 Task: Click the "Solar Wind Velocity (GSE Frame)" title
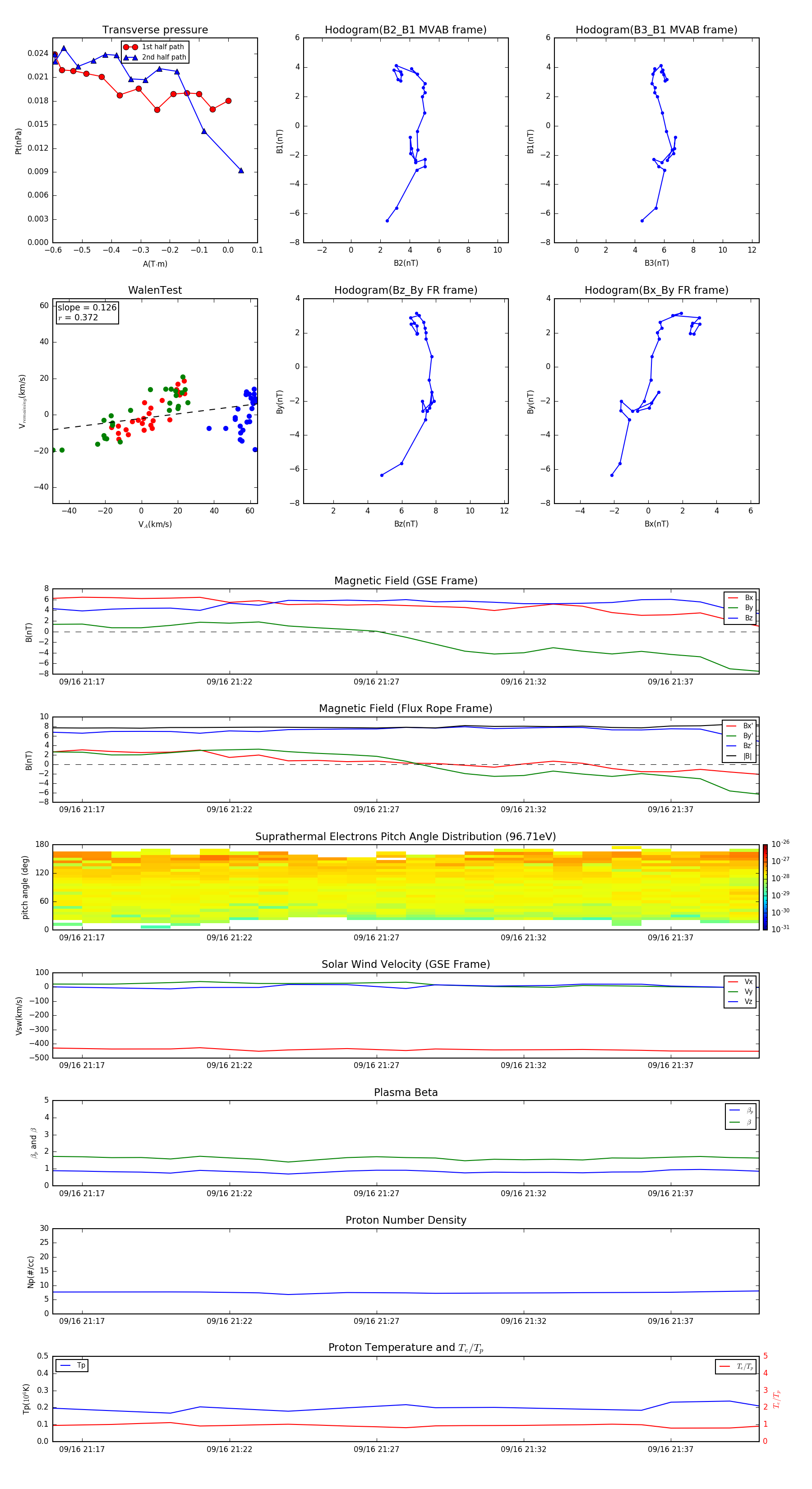tap(406, 964)
